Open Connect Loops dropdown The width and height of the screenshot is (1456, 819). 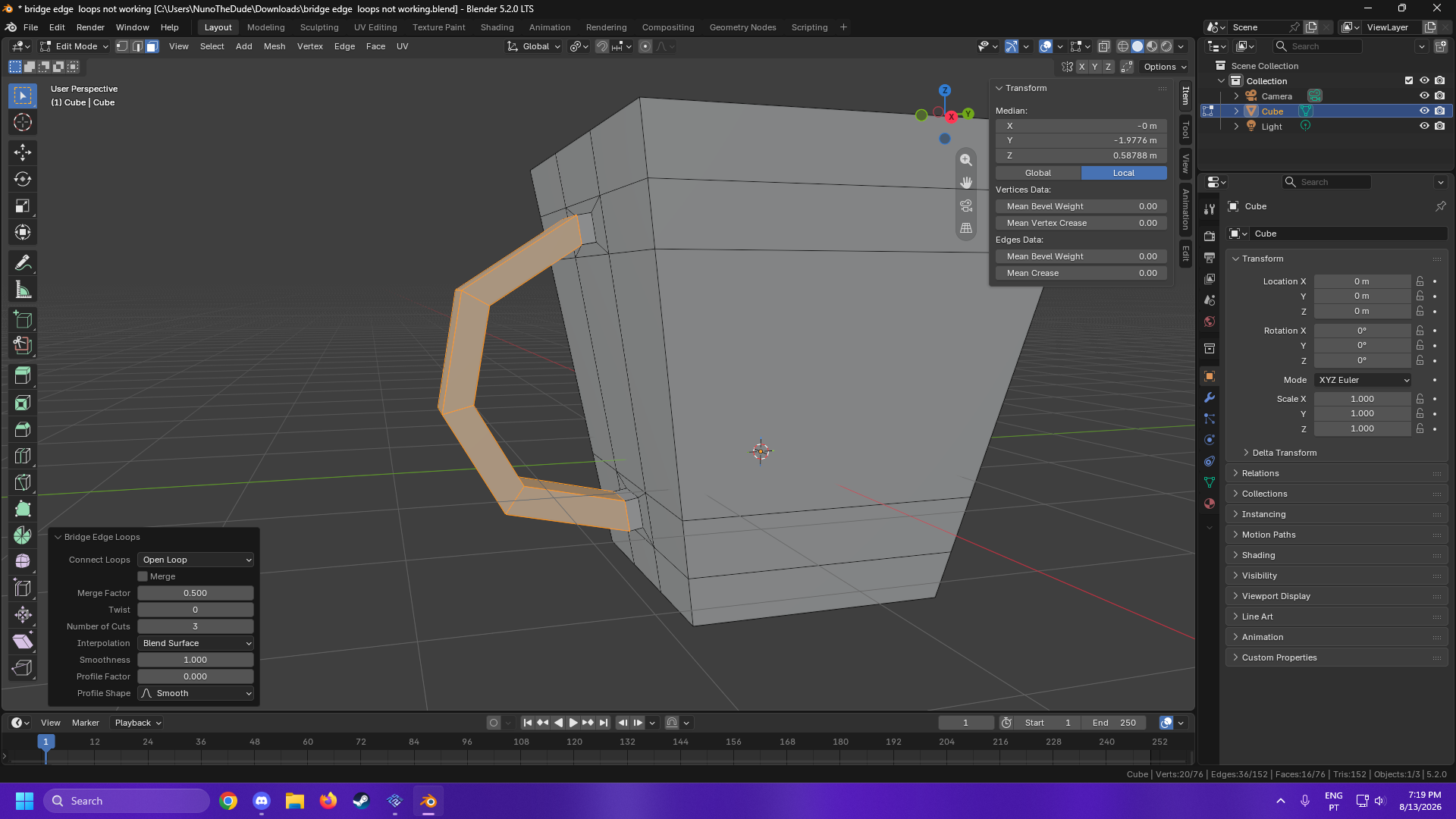[x=196, y=560]
